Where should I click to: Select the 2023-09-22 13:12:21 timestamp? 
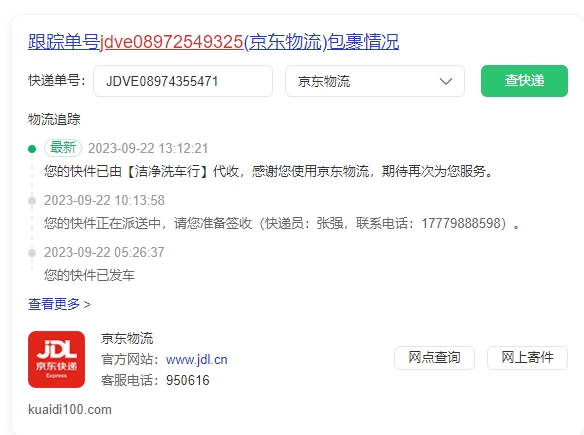[148, 149]
